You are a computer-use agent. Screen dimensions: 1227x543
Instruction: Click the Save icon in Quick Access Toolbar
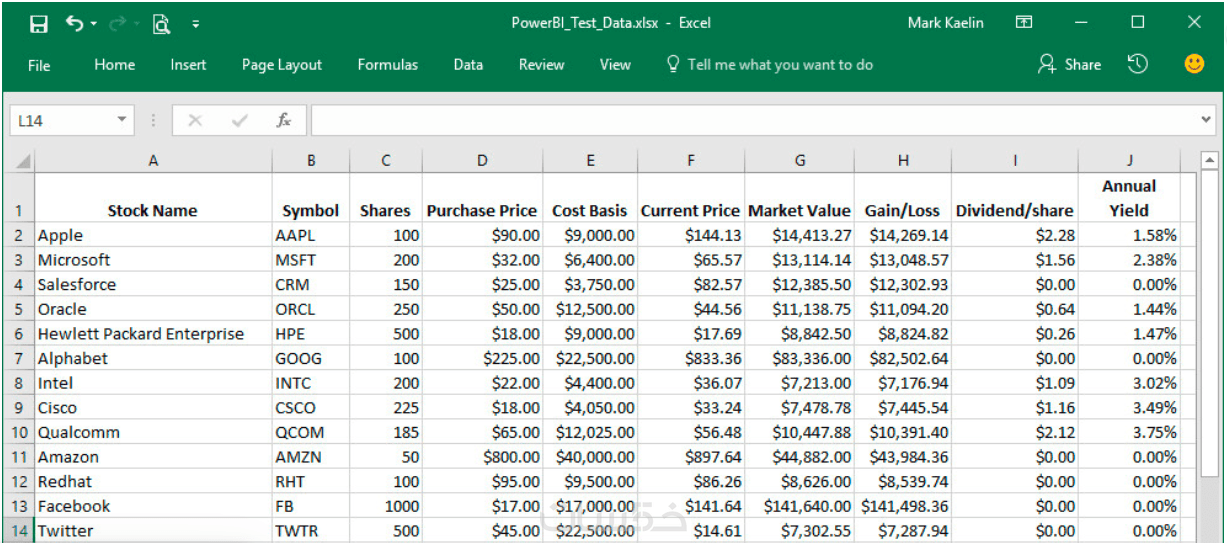(39, 23)
